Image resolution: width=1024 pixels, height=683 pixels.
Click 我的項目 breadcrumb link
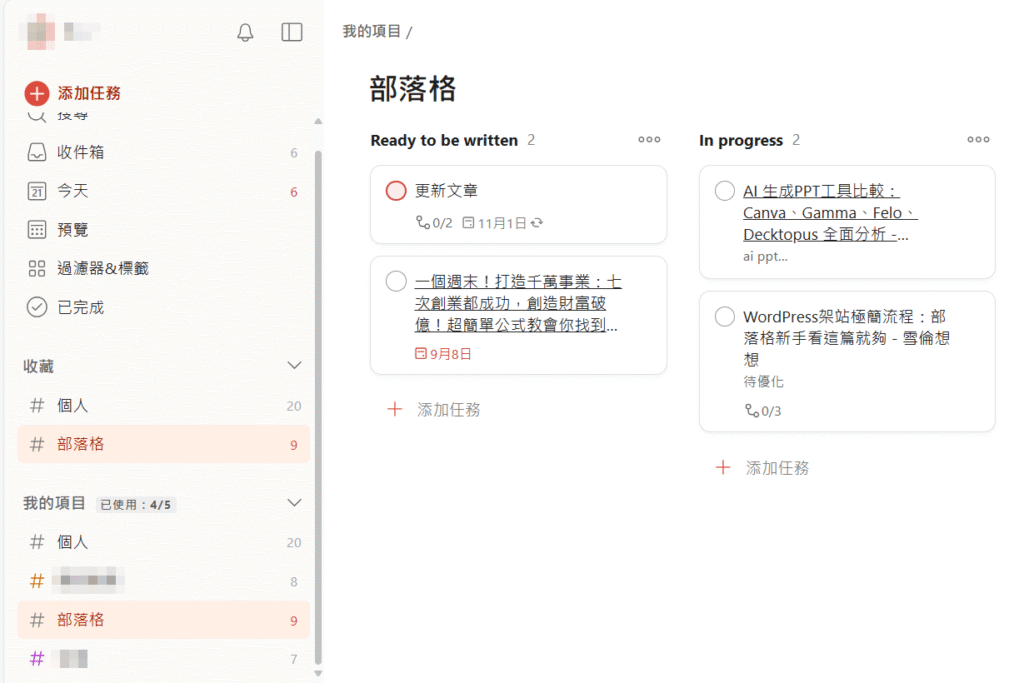pyautogui.click(x=371, y=31)
